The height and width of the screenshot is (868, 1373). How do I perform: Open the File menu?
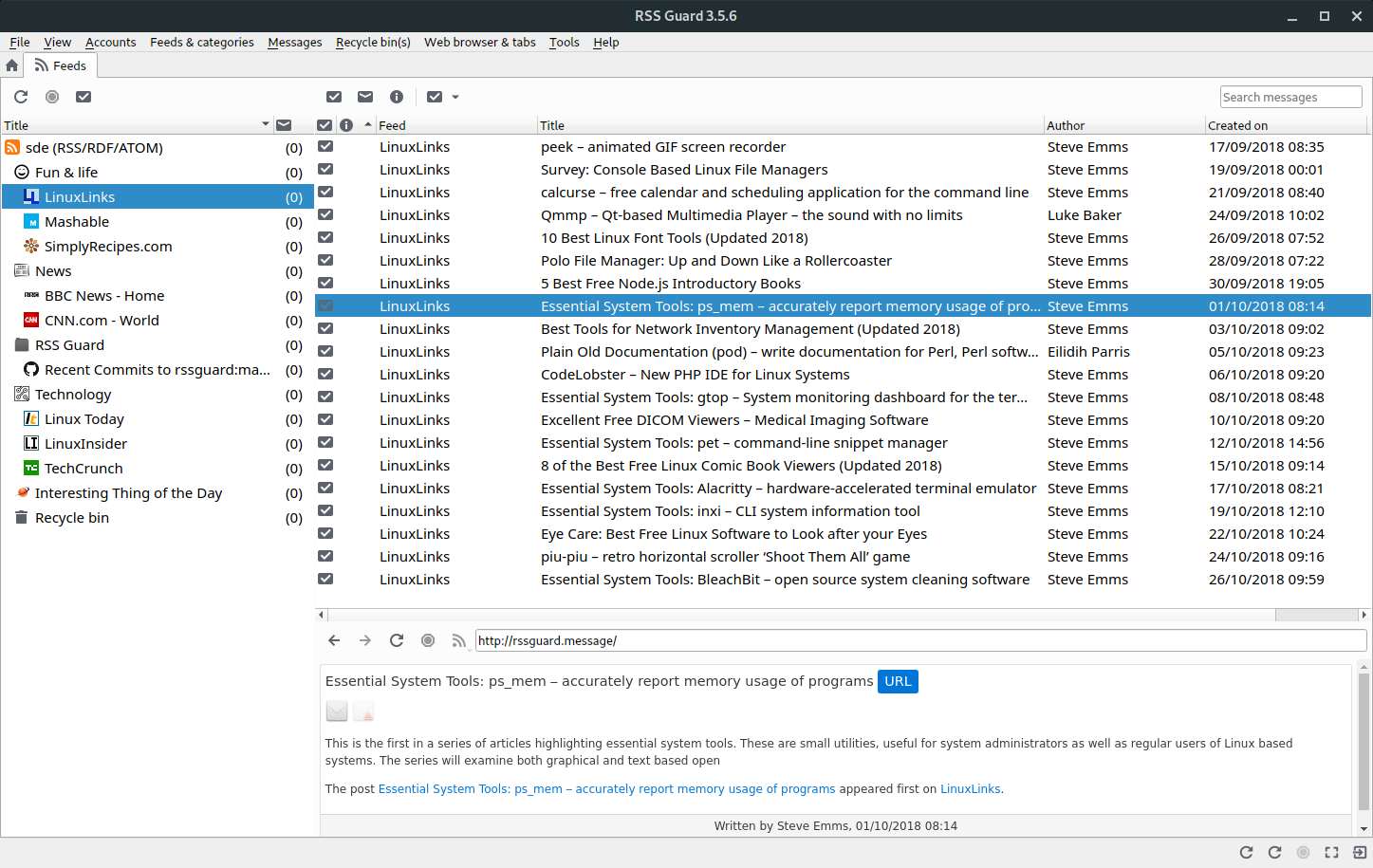(x=20, y=42)
